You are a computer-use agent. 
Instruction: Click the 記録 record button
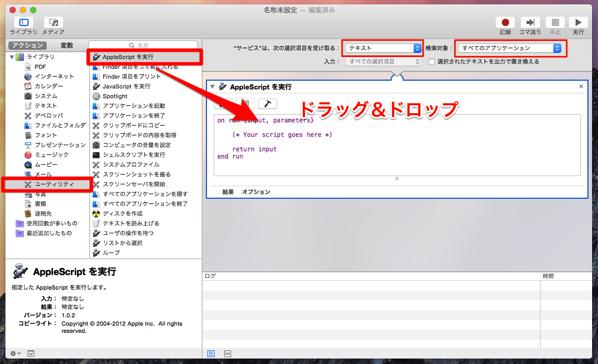tap(505, 23)
